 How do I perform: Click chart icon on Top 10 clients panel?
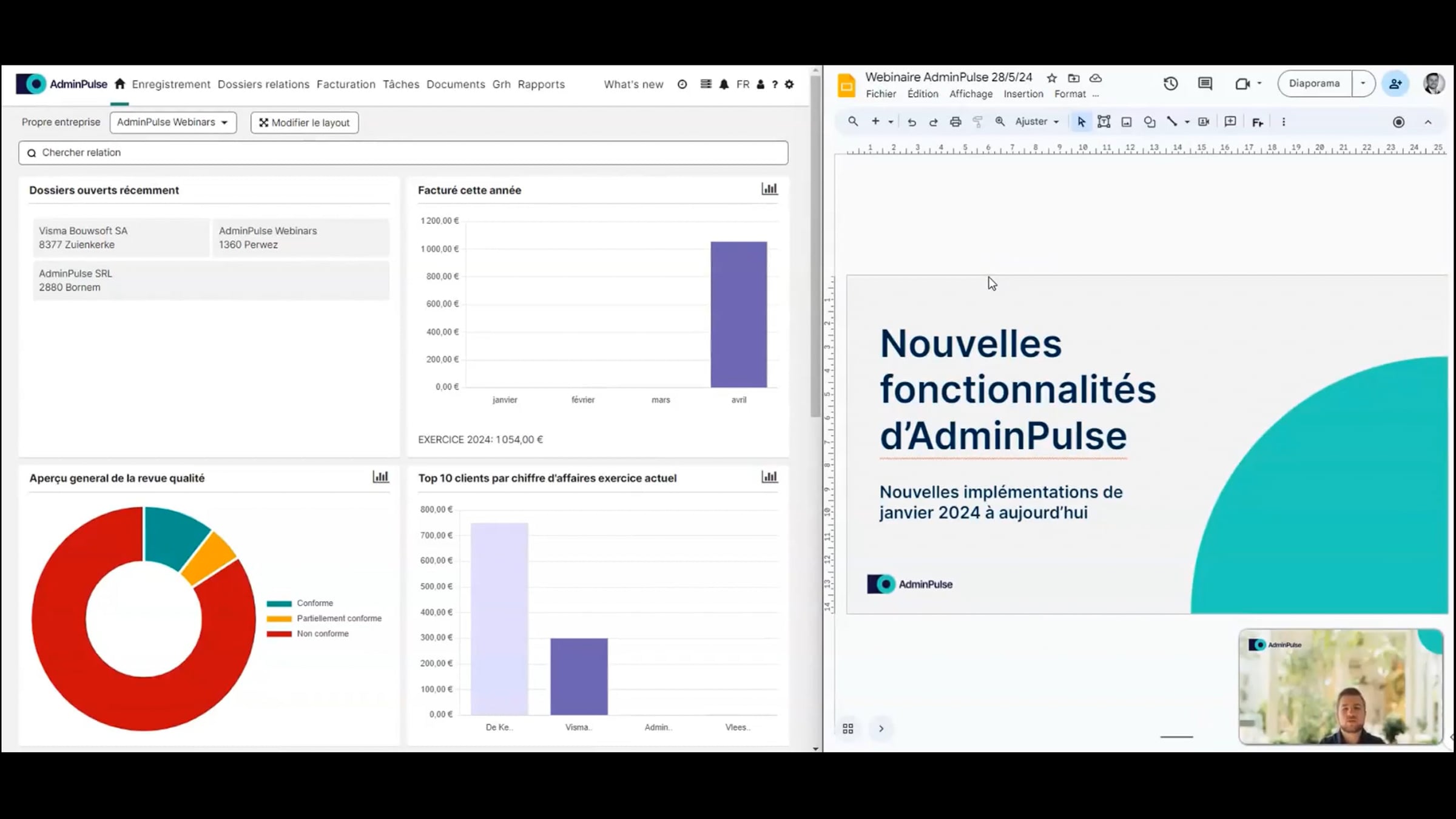click(769, 477)
